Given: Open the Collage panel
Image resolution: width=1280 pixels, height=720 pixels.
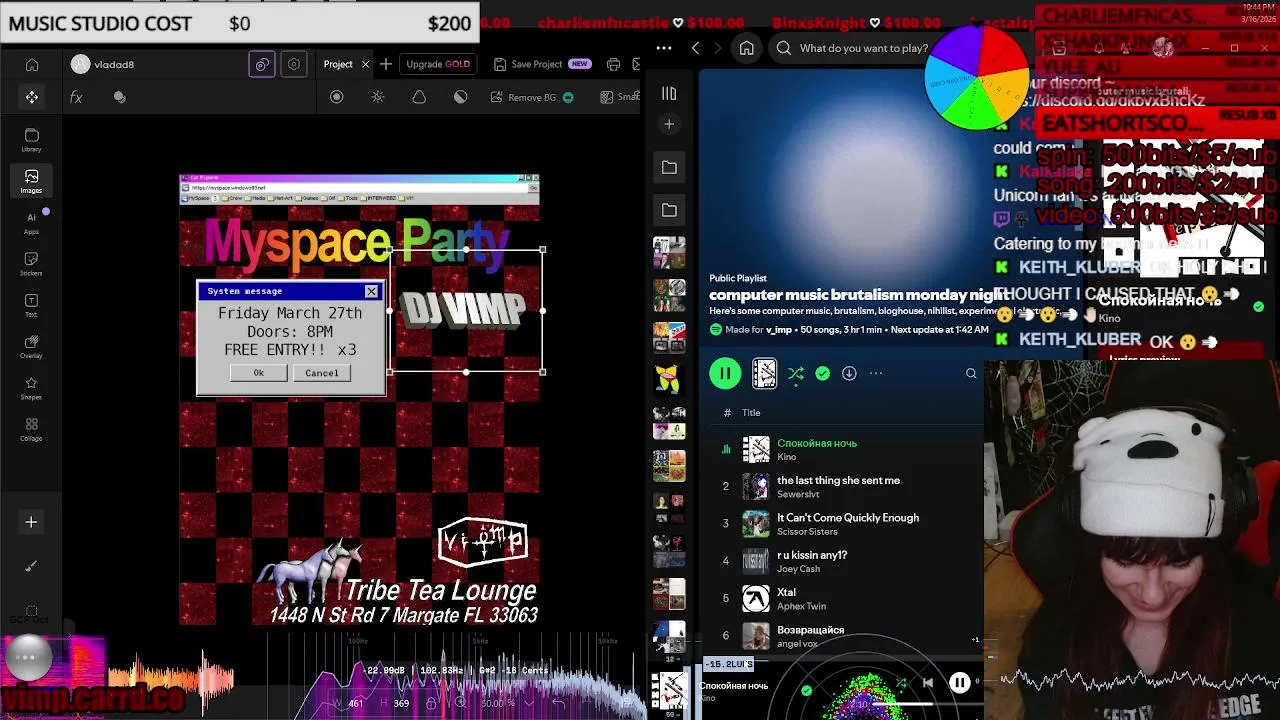Looking at the screenshot, I should [x=31, y=430].
